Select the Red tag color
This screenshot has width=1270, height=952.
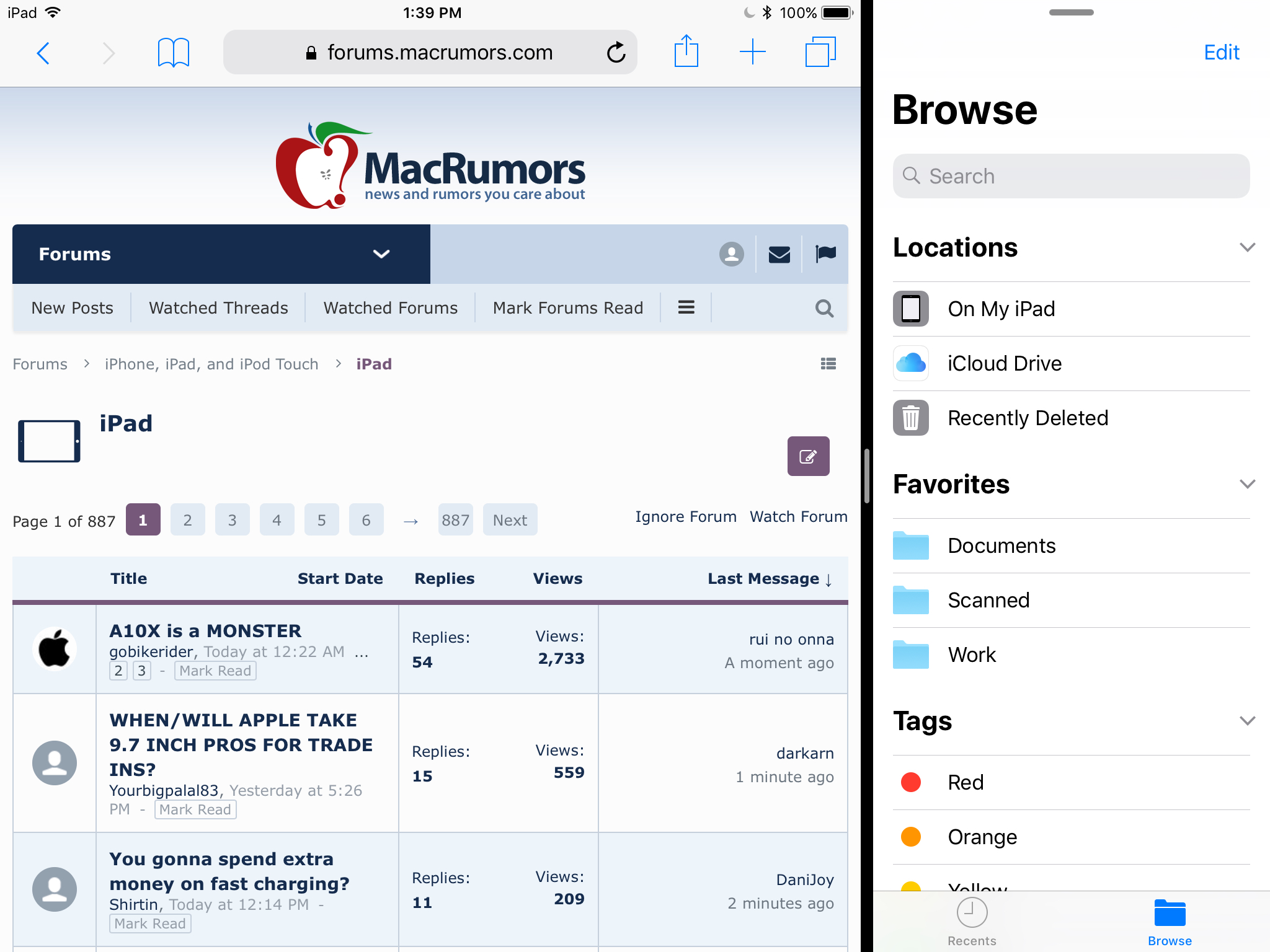click(x=966, y=782)
